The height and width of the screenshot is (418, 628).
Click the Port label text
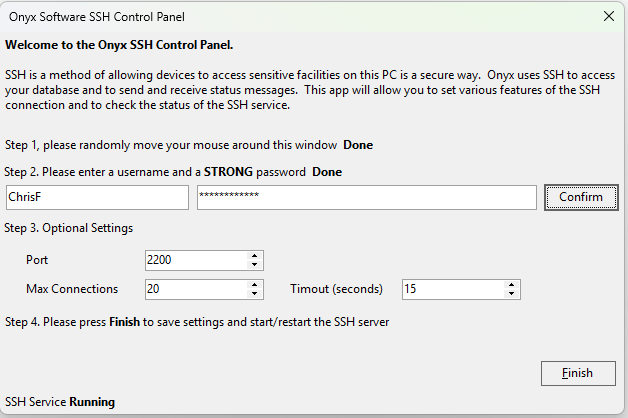[37, 260]
